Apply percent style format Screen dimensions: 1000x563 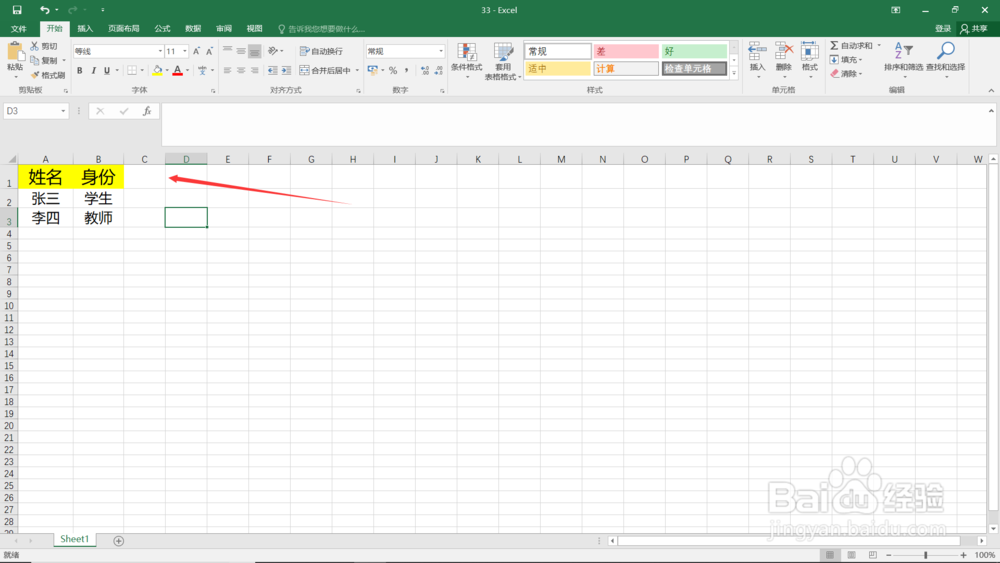tap(393, 71)
